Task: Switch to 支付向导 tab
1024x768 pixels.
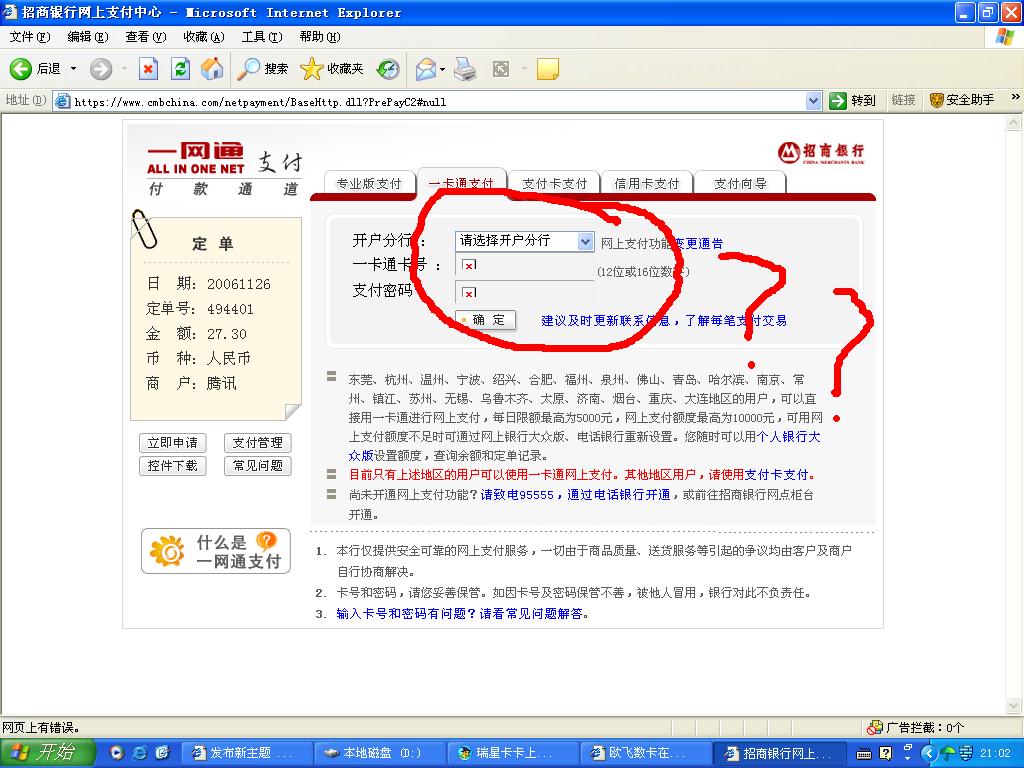Action: (x=739, y=183)
